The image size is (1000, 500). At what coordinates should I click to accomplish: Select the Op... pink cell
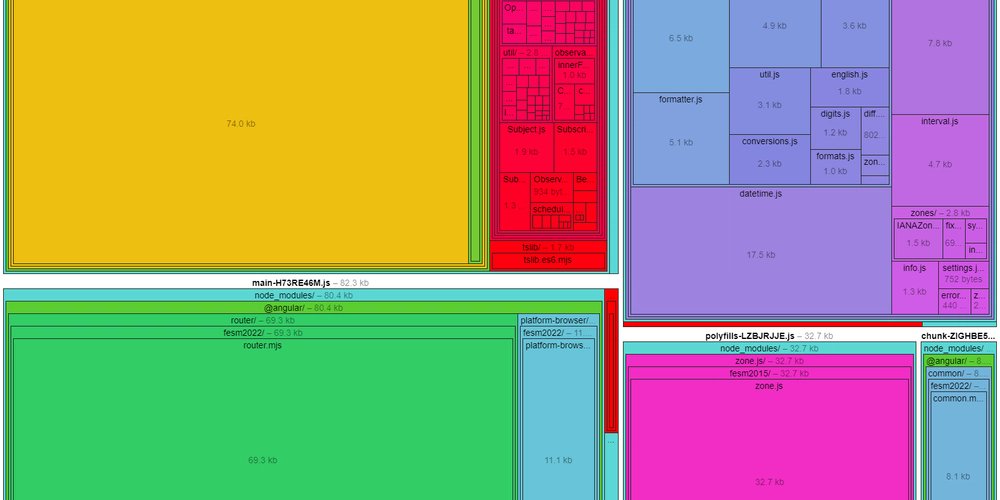pyautogui.click(x=513, y=12)
